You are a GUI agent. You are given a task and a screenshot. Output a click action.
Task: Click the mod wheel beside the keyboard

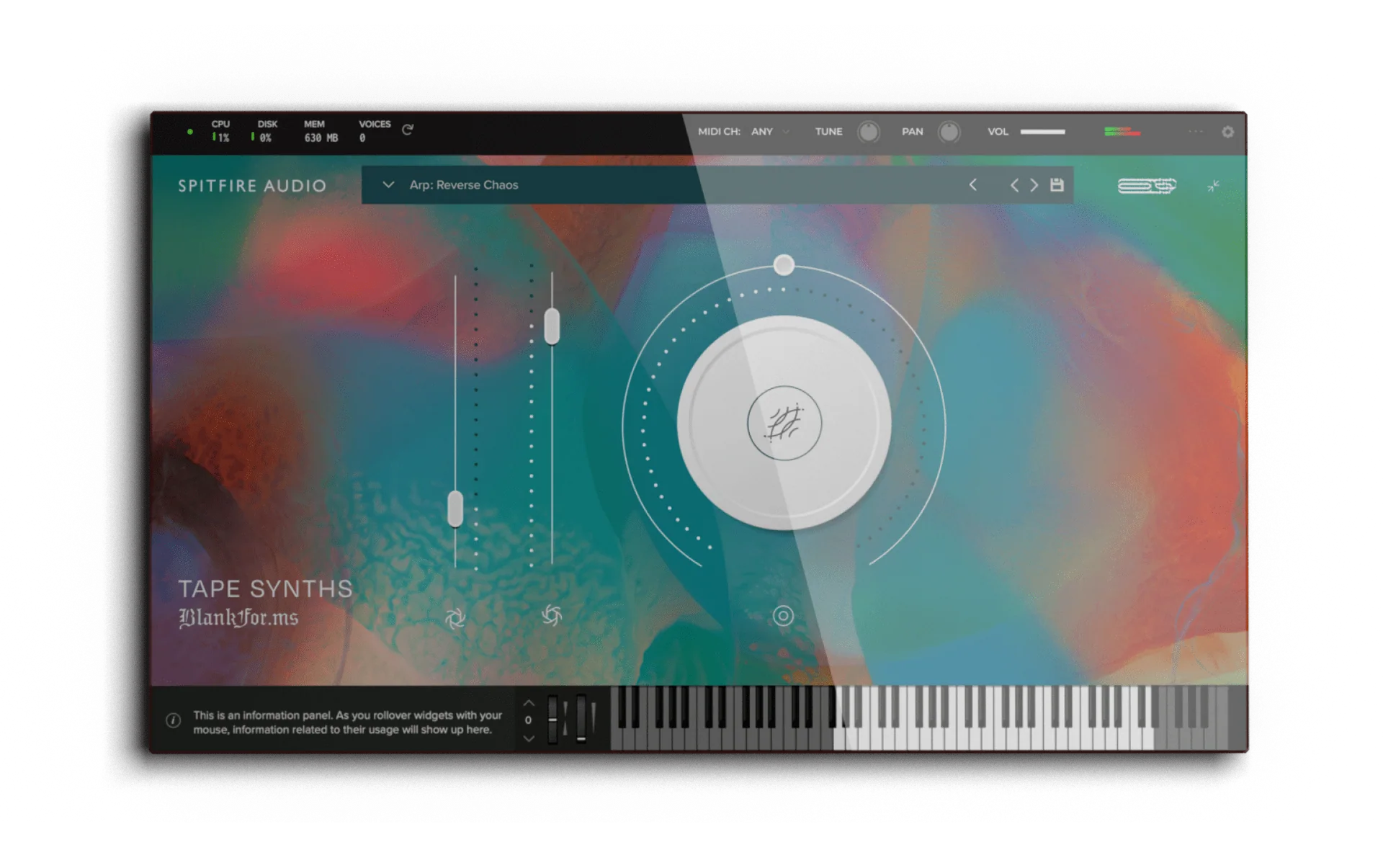(581, 720)
